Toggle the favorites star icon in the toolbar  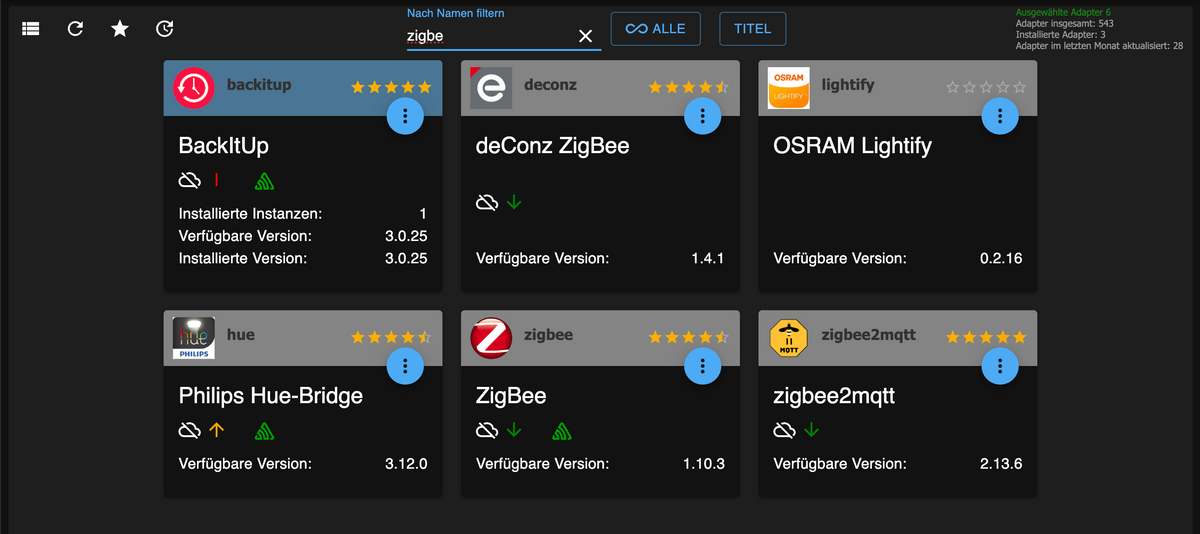point(120,29)
